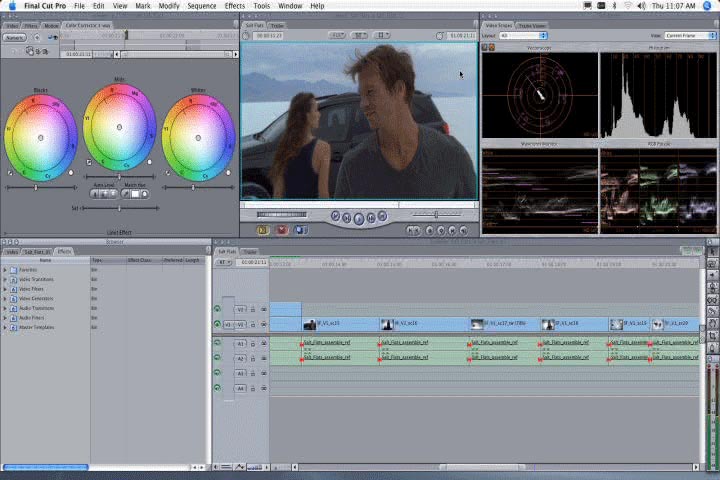Toggle the lock on track A1
The image size is (720, 480).
coord(253,344)
